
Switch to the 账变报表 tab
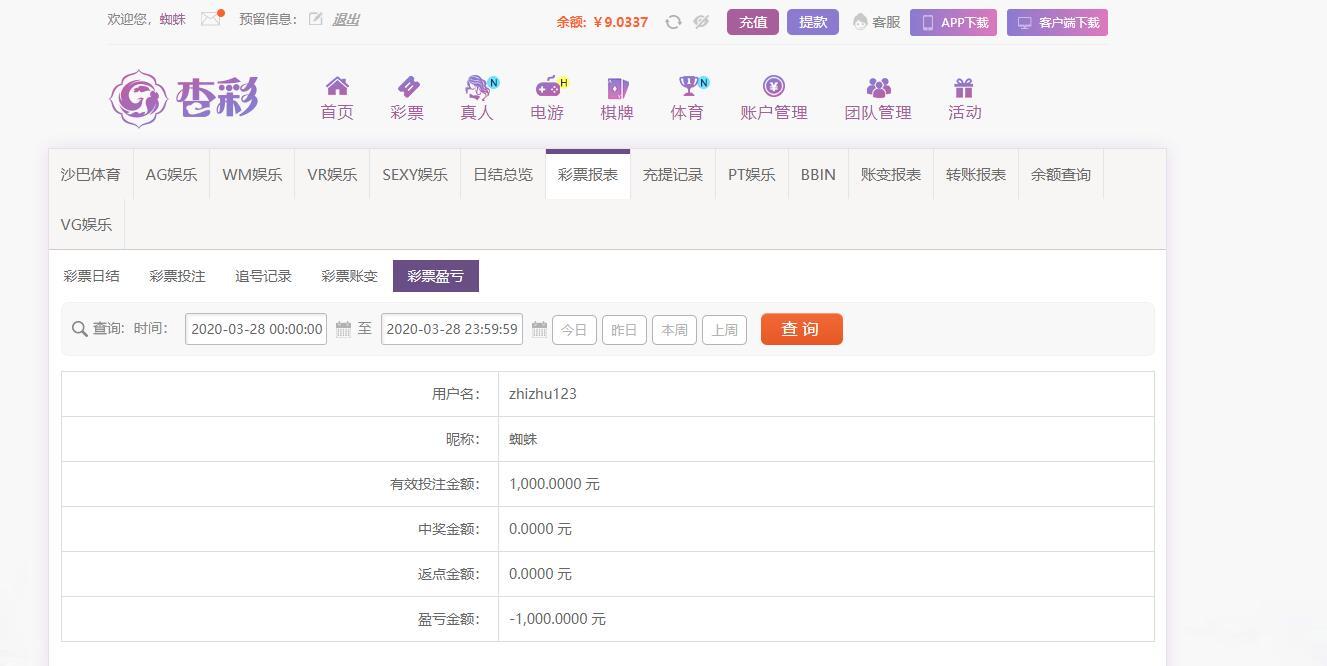pos(891,174)
